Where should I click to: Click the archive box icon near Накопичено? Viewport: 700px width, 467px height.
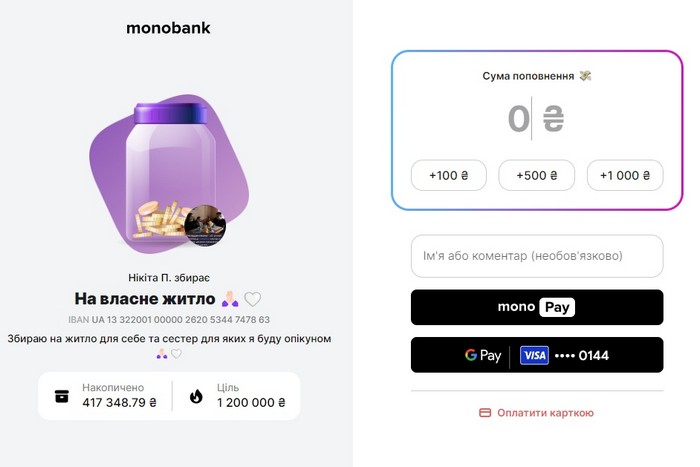click(x=62, y=396)
